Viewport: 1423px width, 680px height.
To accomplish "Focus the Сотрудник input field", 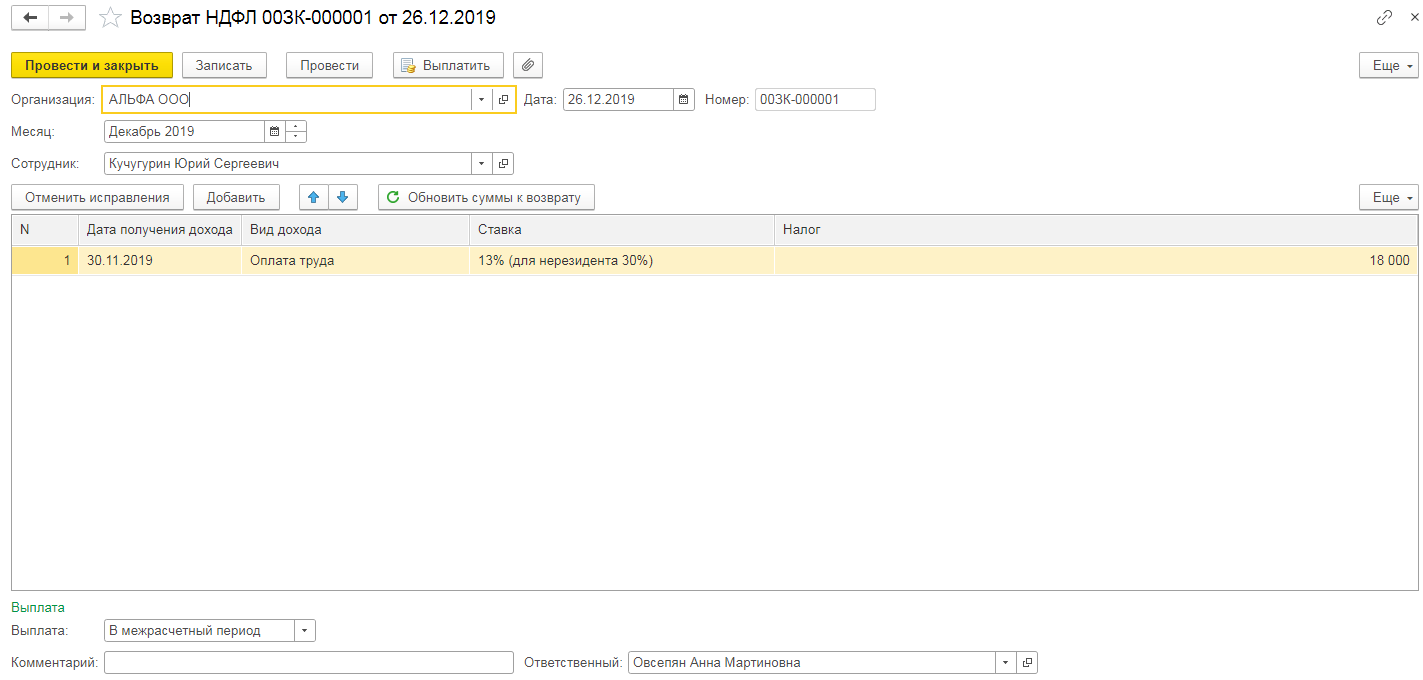I will 288,163.
